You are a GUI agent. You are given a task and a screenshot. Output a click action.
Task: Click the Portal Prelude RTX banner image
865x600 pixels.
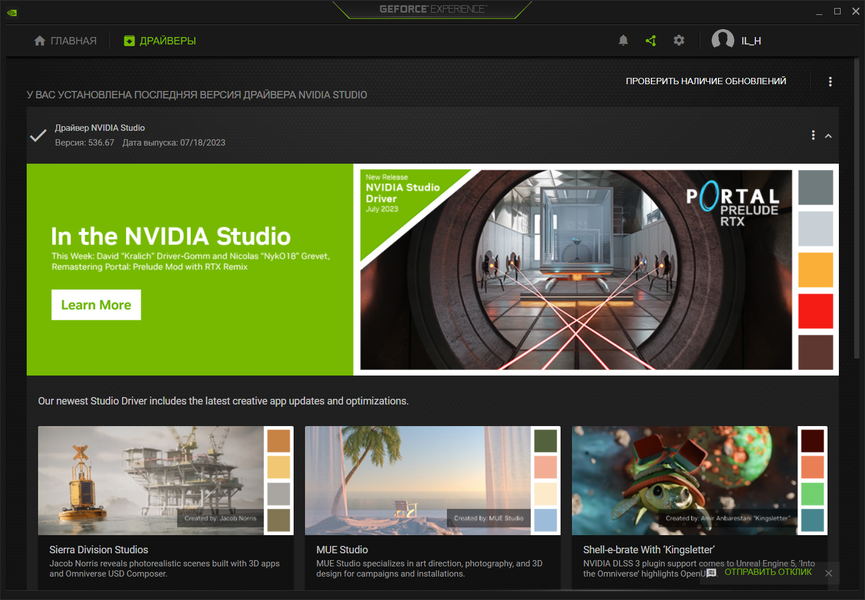(576, 270)
